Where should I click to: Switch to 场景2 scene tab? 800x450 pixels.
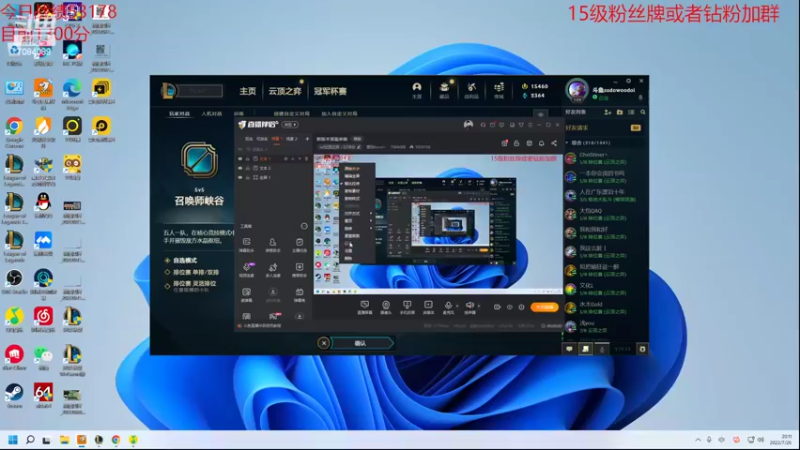click(291, 139)
